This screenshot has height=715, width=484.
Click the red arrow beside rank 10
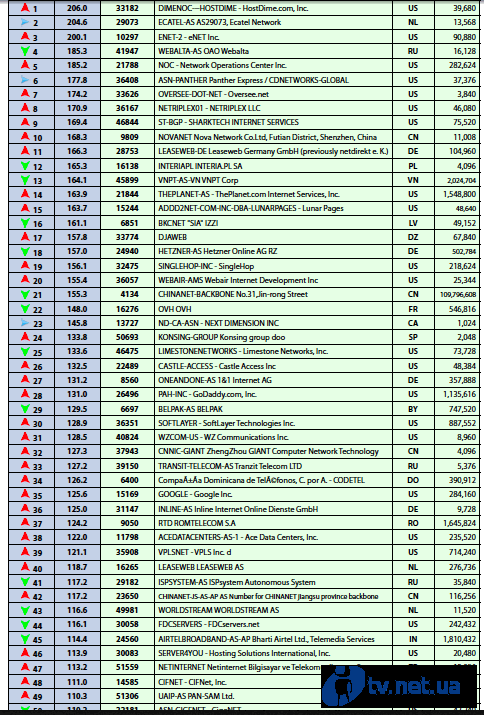point(26,136)
